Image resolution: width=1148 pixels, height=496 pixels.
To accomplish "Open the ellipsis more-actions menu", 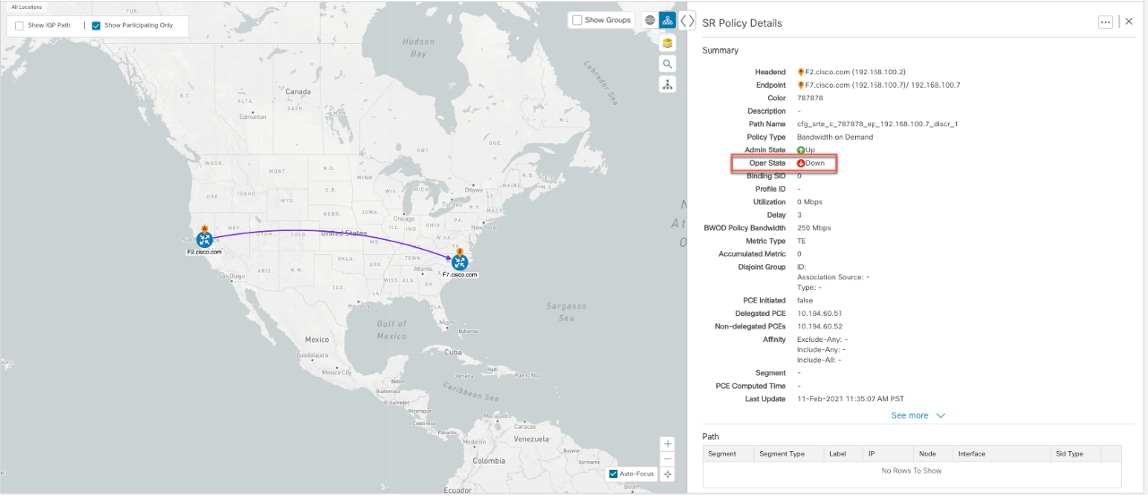I will (1105, 22).
